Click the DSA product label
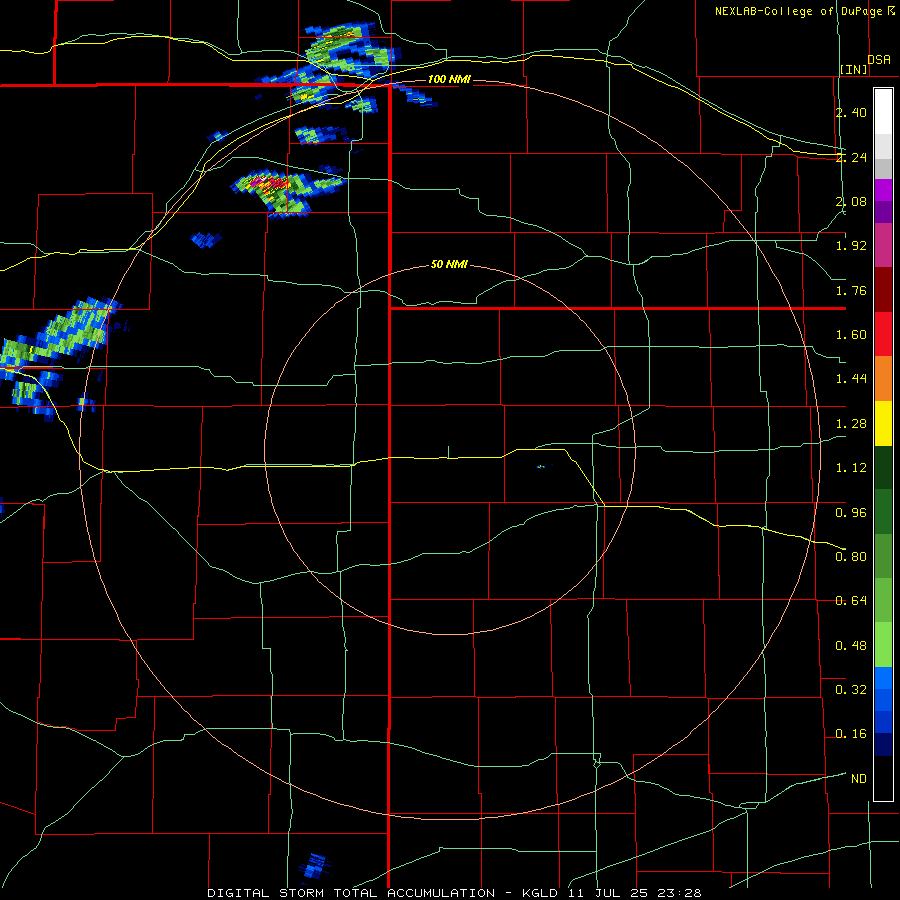The height and width of the screenshot is (900, 900). pos(879,60)
